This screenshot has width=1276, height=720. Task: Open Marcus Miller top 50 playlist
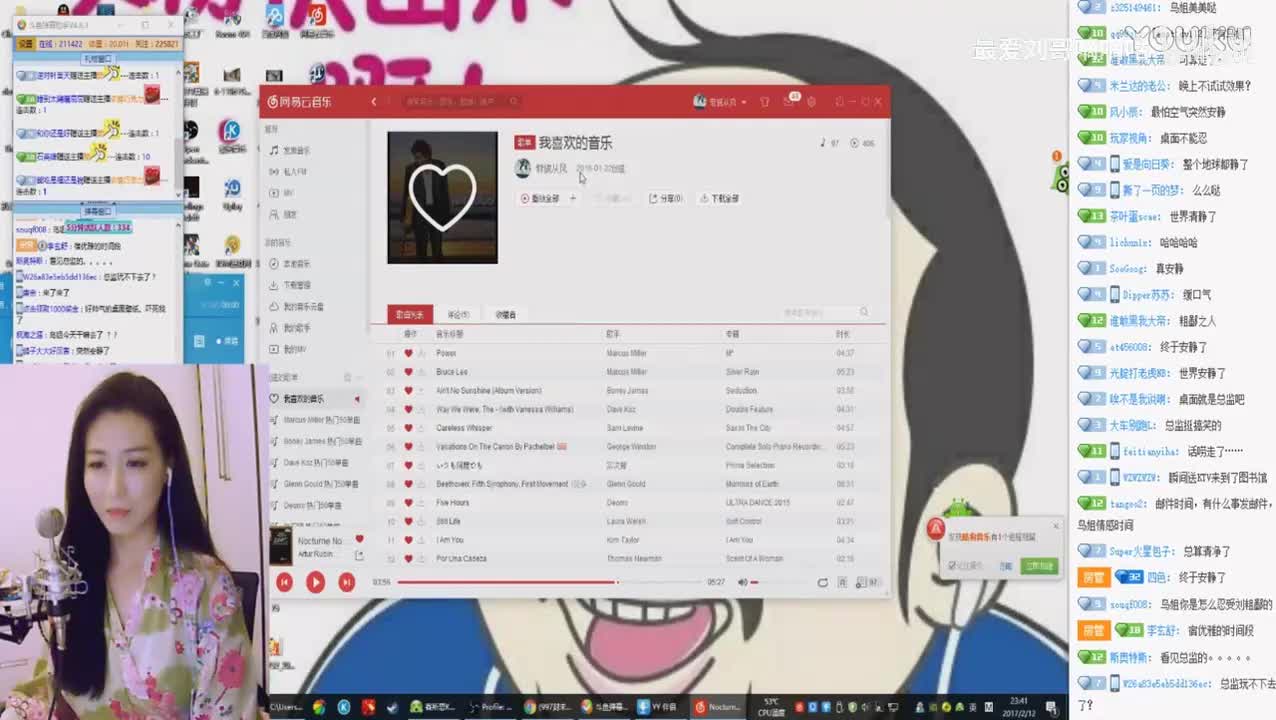[315, 420]
